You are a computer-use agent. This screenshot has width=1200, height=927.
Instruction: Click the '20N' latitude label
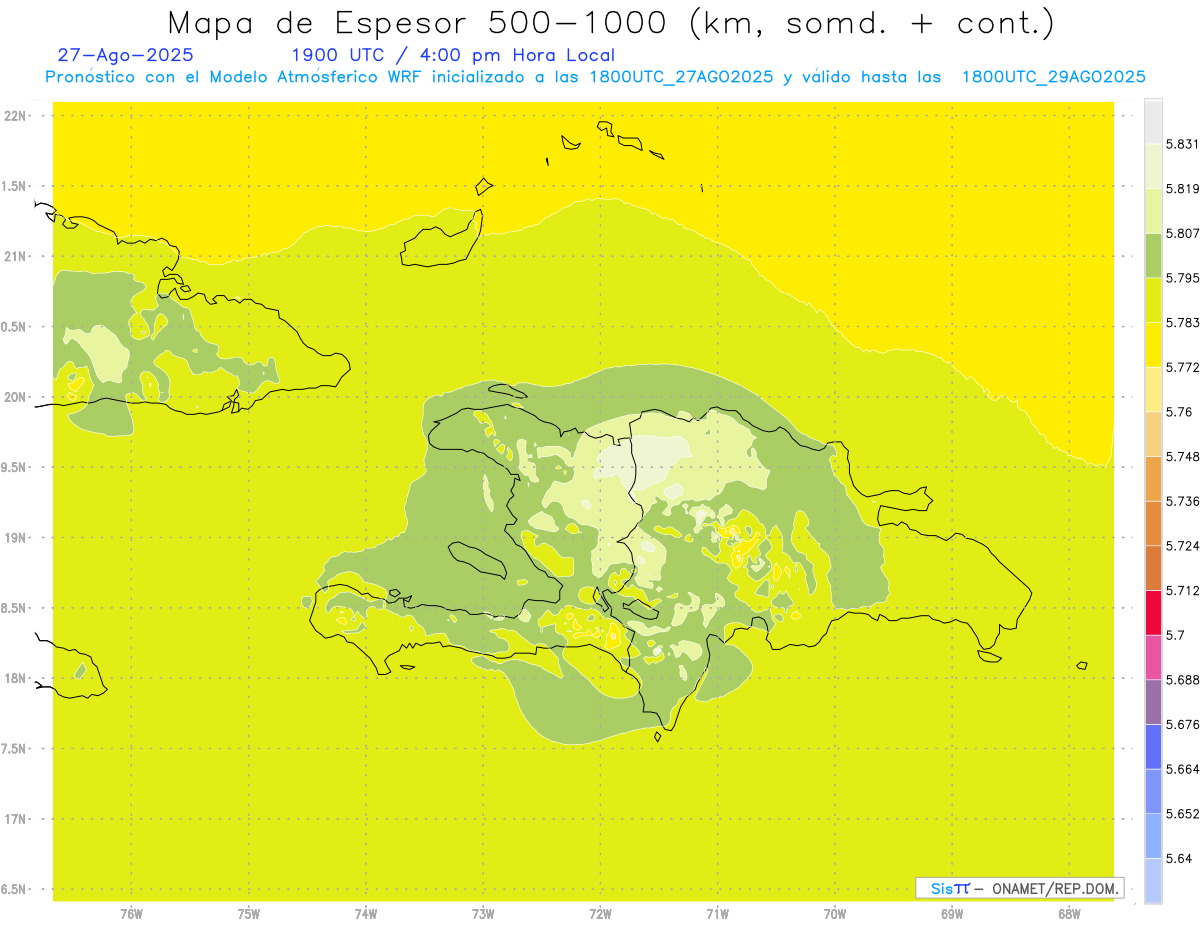pyautogui.click(x=16, y=397)
